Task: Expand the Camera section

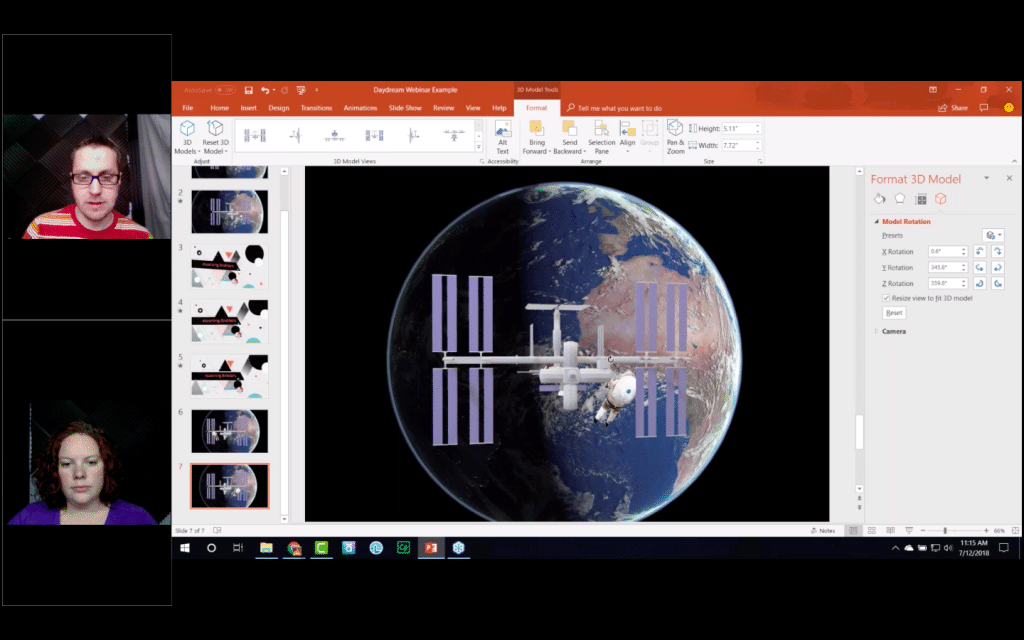Action: point(893,331)
